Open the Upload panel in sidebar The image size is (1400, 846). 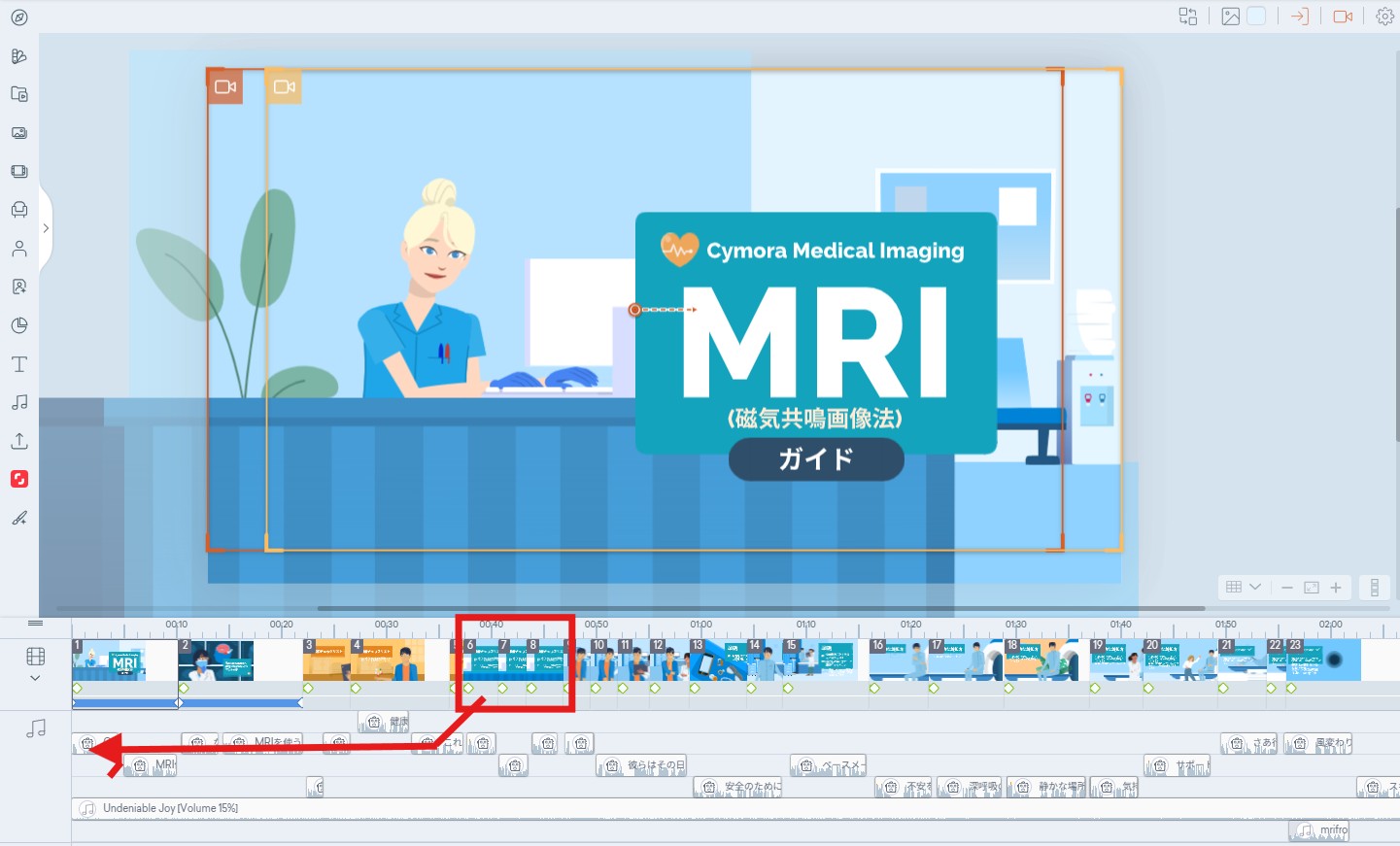19,441
